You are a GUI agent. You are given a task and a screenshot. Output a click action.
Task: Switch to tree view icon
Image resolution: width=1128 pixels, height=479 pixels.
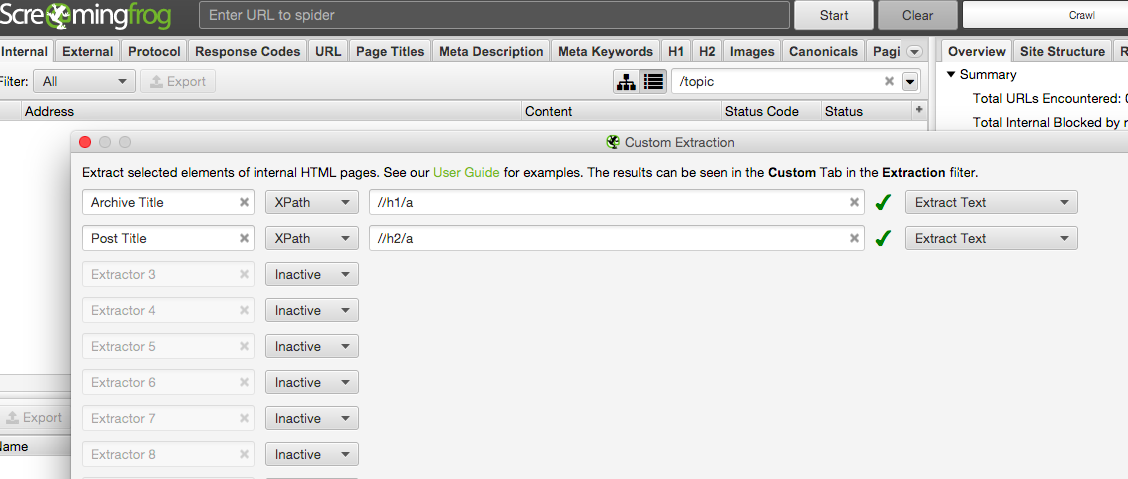coord(627,82)
